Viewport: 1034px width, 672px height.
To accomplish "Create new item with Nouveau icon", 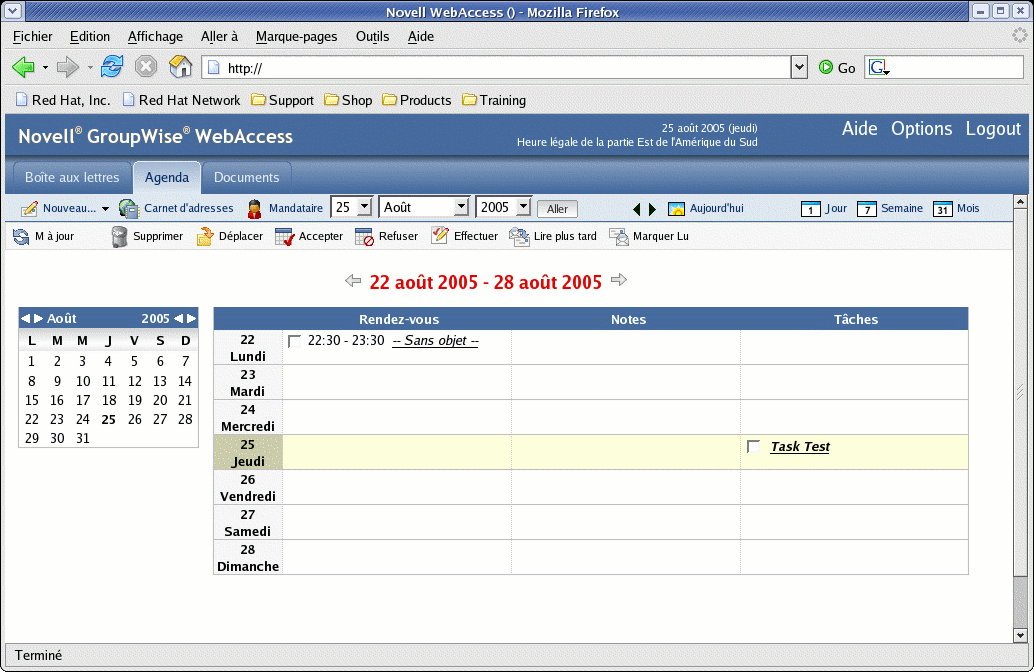I will coord(29,208).
